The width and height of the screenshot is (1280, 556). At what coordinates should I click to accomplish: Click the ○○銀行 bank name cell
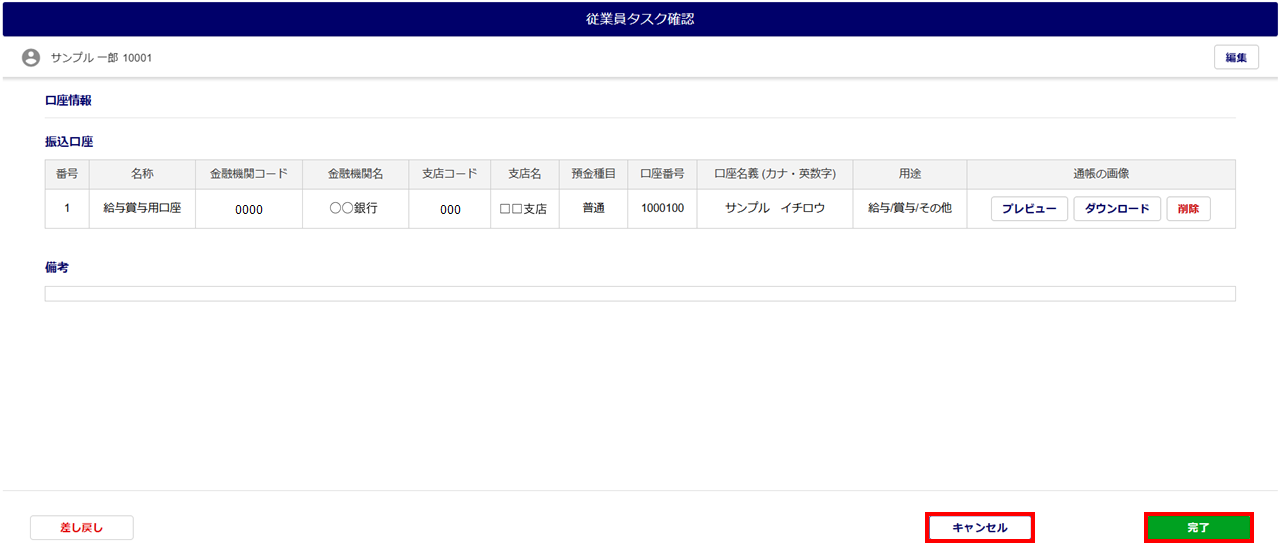click(355, 209)
